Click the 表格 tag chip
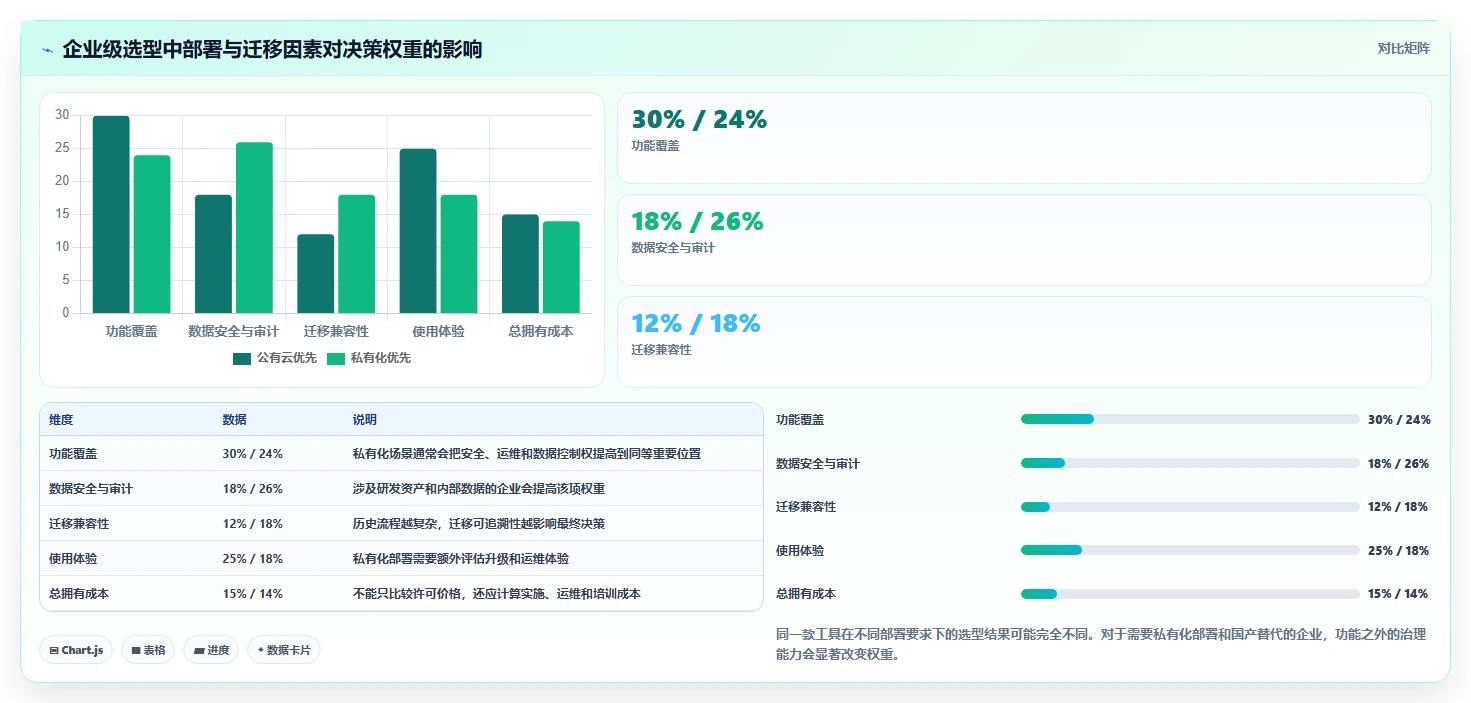The width and height of the screenshot is (1471, 703). pos(148,650)
